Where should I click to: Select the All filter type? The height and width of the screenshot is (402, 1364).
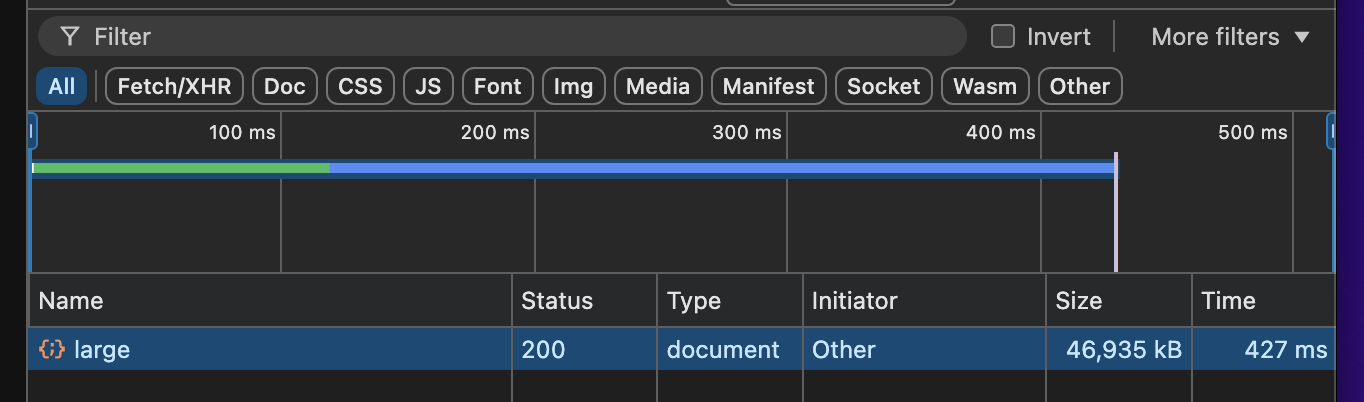(x=61, y=86)
